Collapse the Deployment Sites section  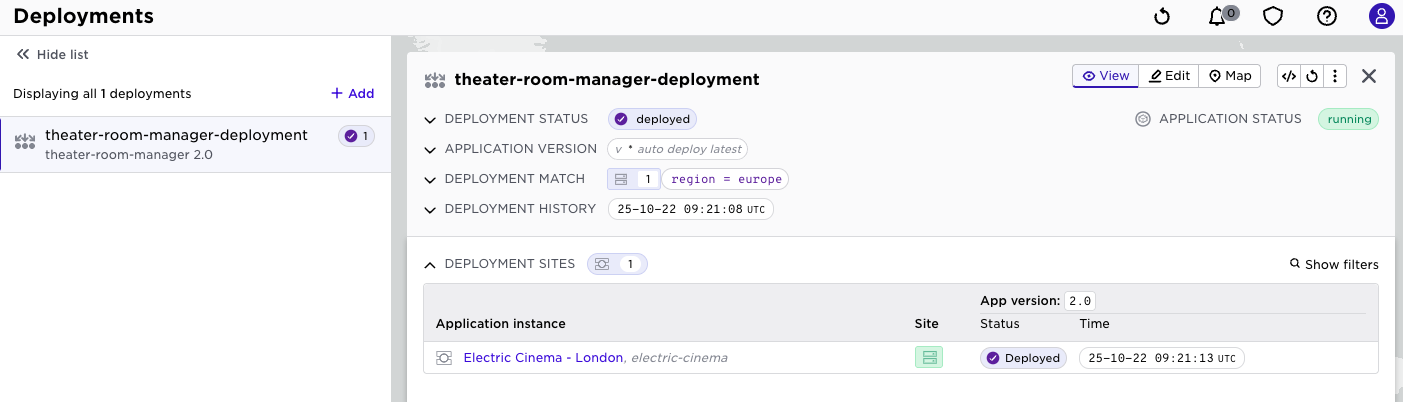coord(430,265)
